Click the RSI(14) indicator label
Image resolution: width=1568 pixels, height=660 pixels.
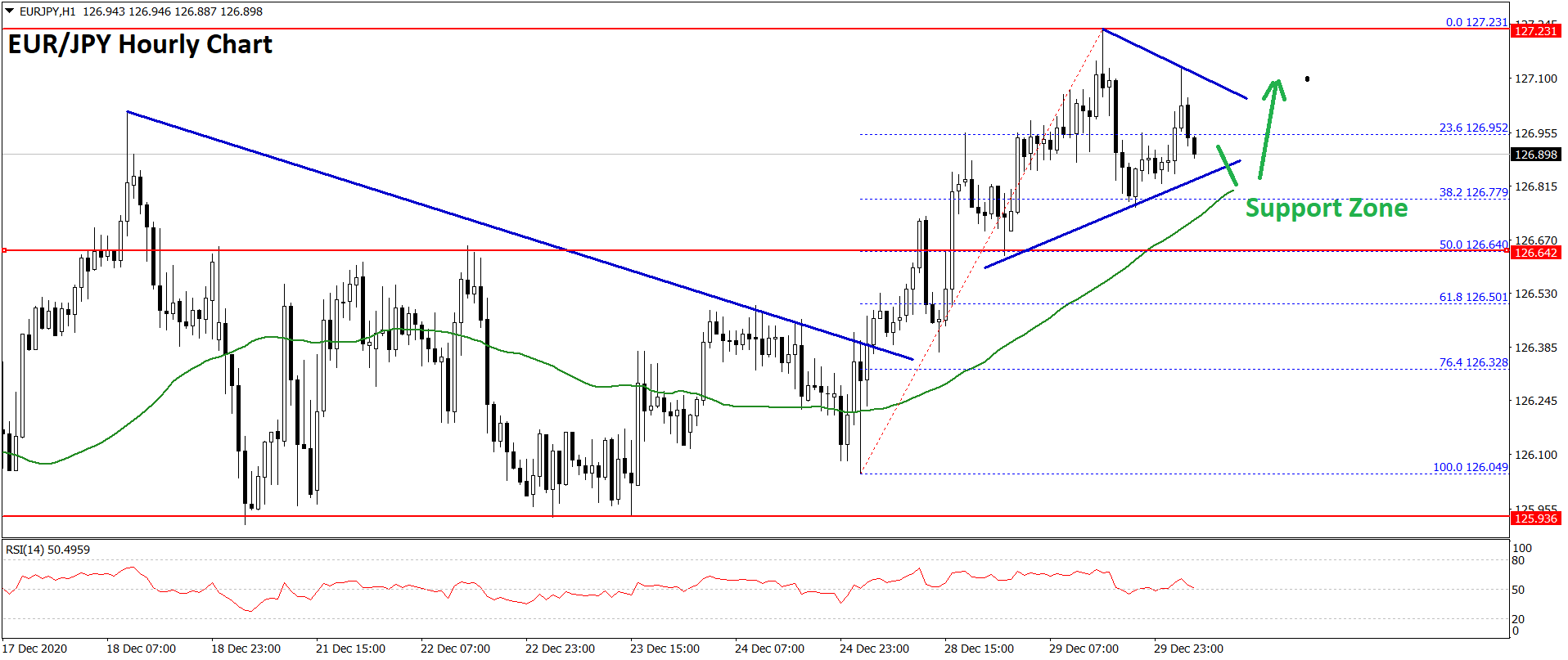[47, 550]
